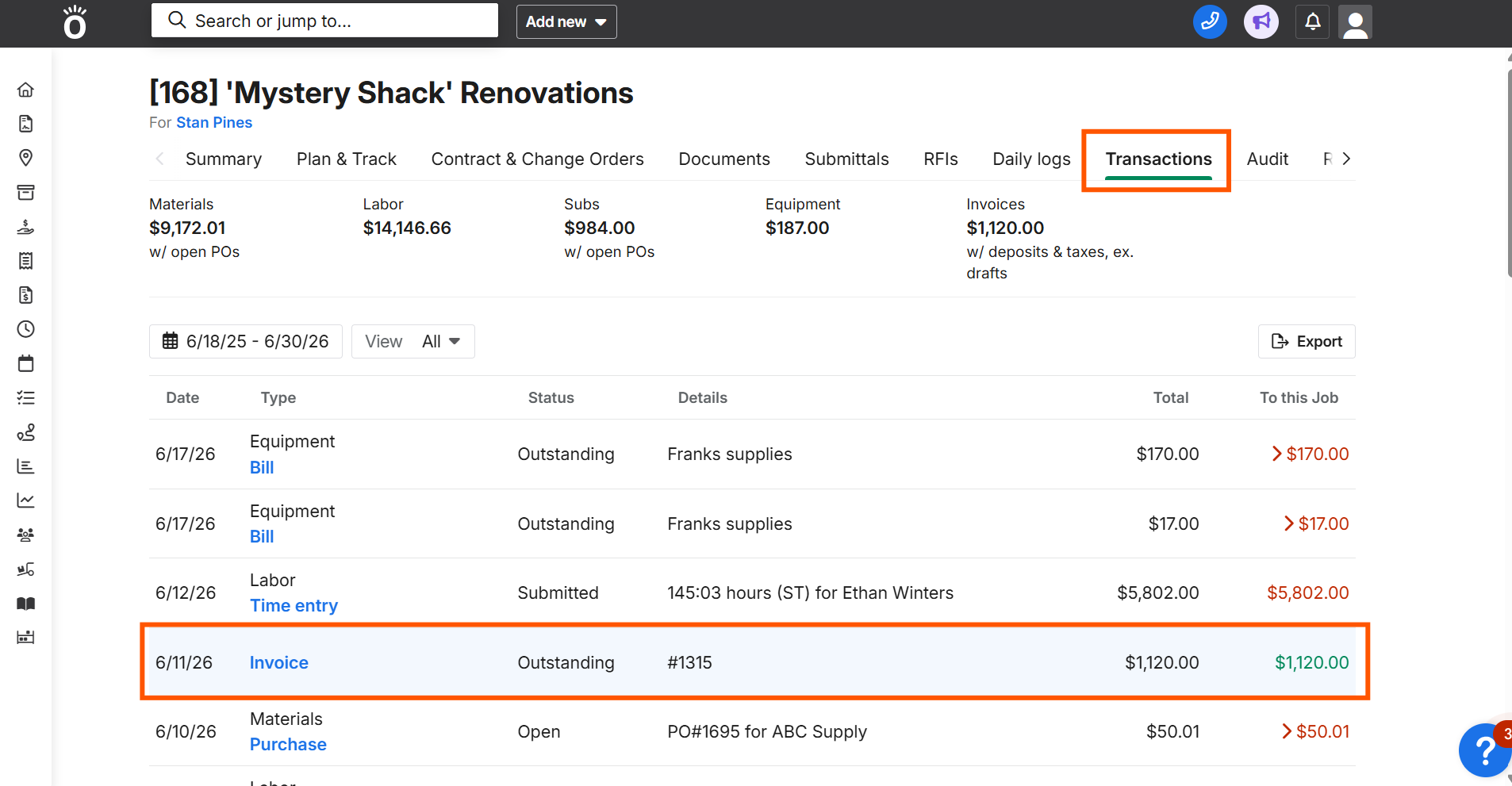Switch to the Plan & Track tab

(x=347, y=159)
